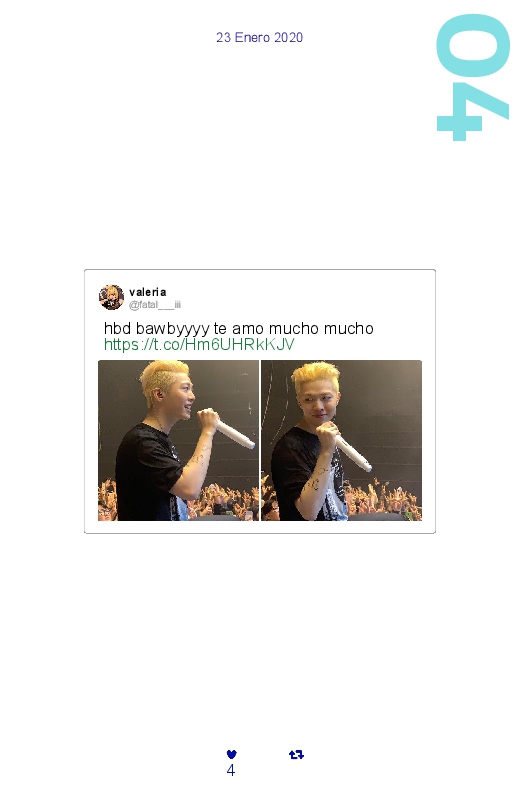The width and height of the screenshot is (520, 803).
Task: Click the retweet arrows icon
Action: point(296,754)
